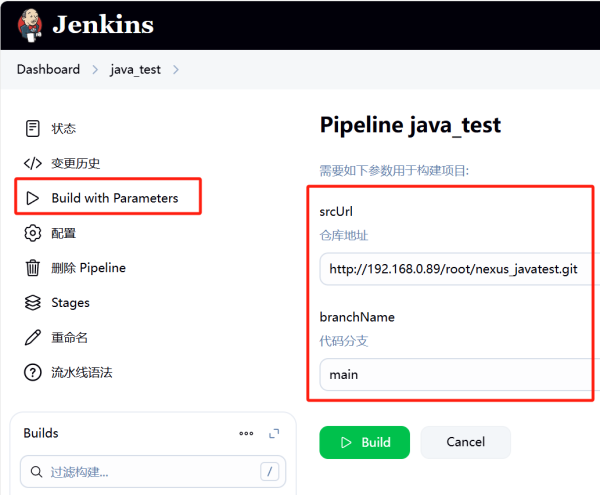Click the 代码分支 description text

click(344, 341)
